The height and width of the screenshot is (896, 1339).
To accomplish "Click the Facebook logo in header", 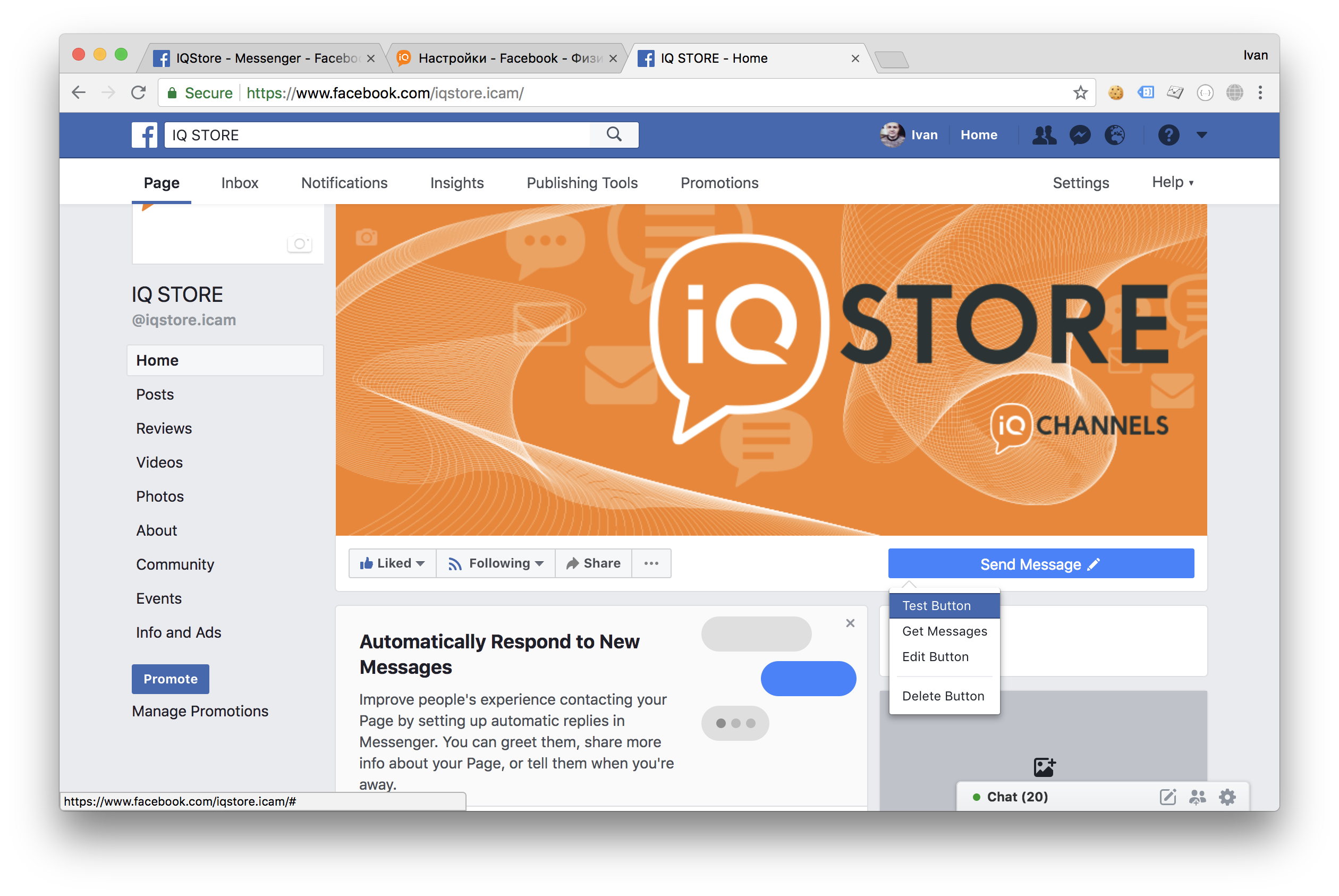I will [x=144, y=136].
